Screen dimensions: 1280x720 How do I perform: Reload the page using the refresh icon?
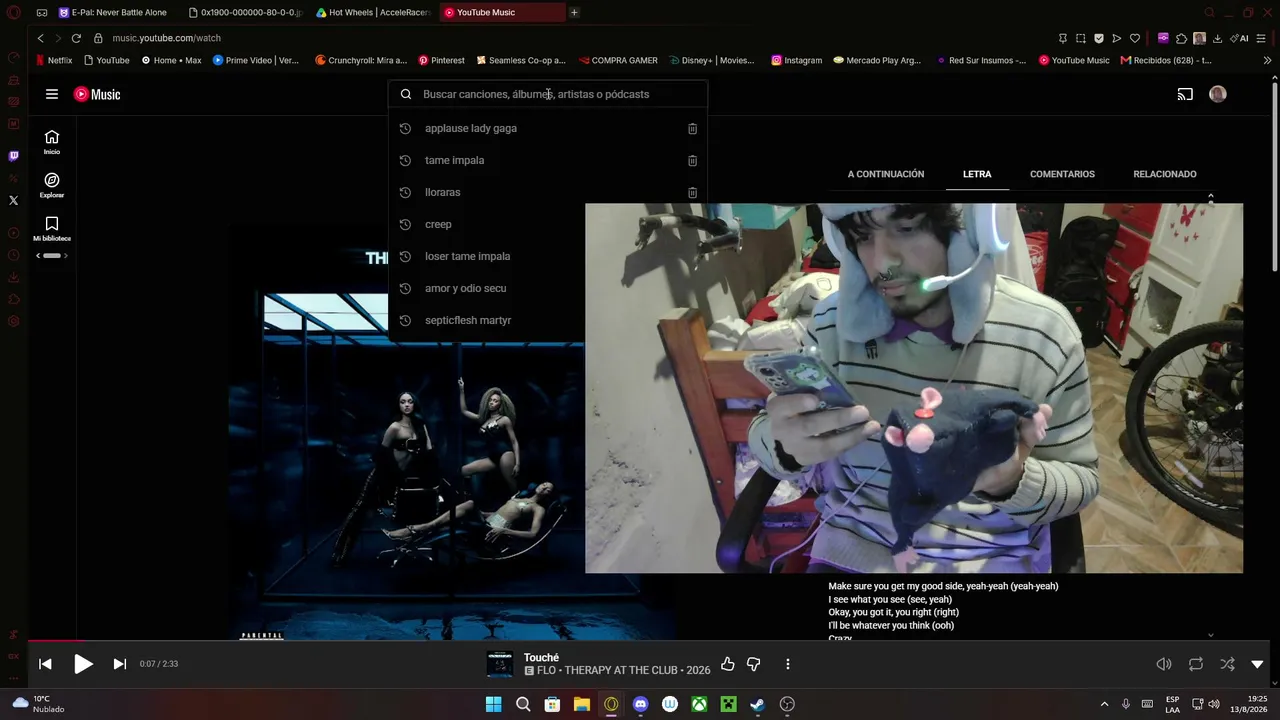76,38
